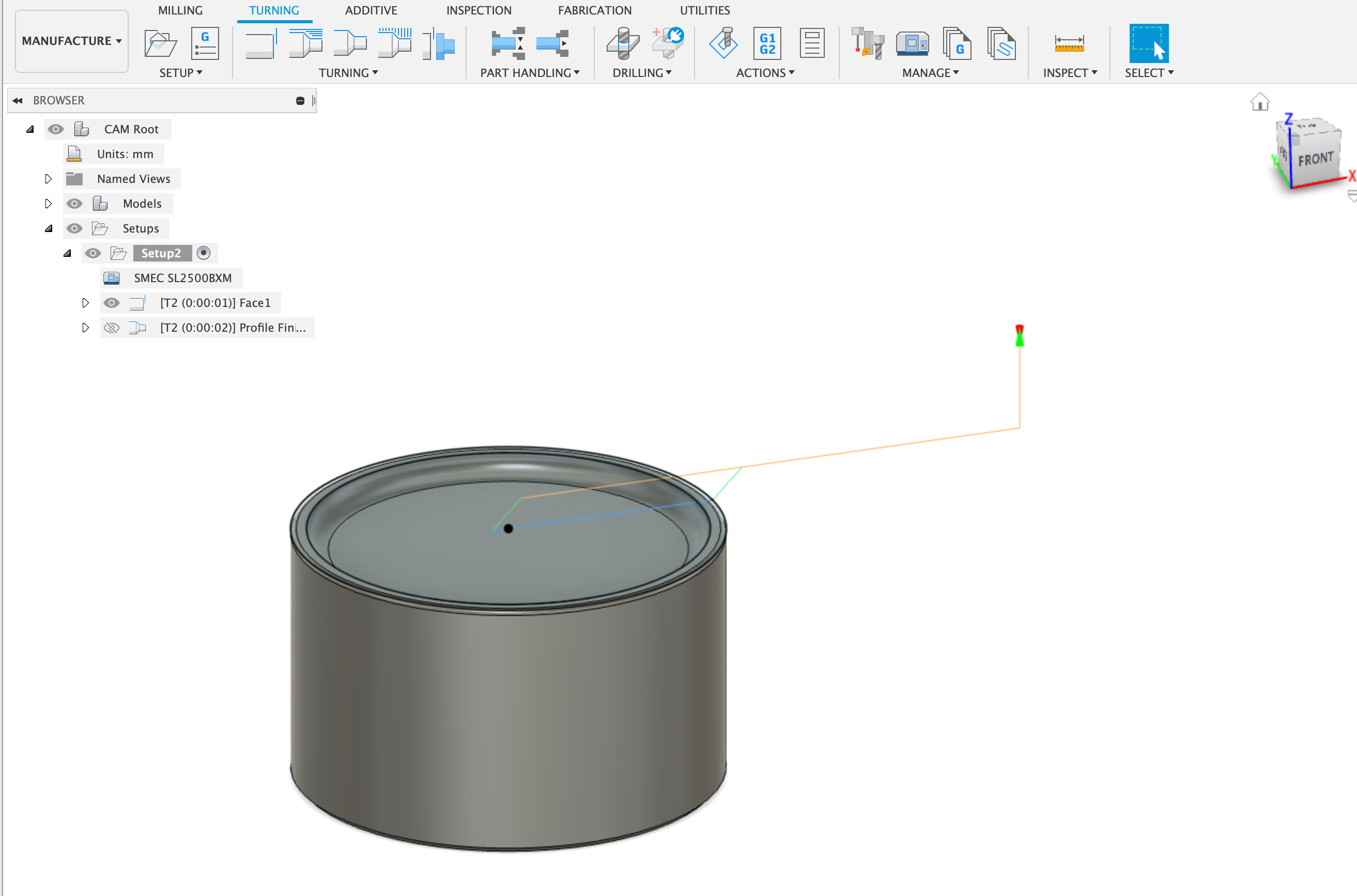The image size is (1357, 896).
Task: Activate the Measure tool in Inspect
Action: pyautogui.click(x=1070, y=43)
